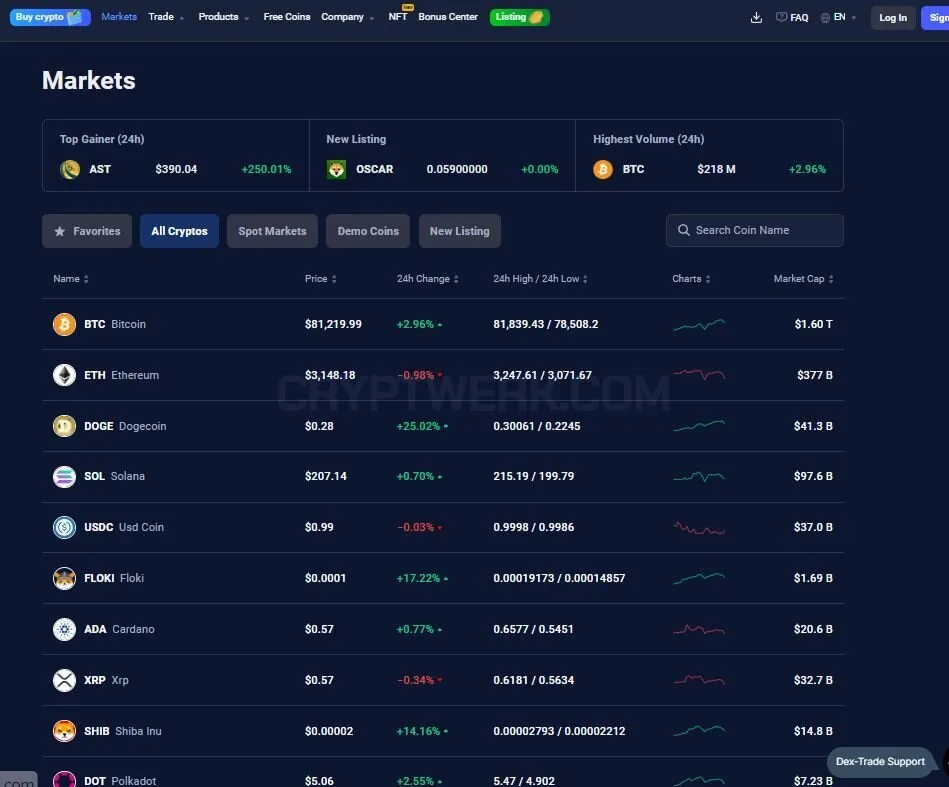
Task: Click the Buy crypto button
Action: click(50, 17)
